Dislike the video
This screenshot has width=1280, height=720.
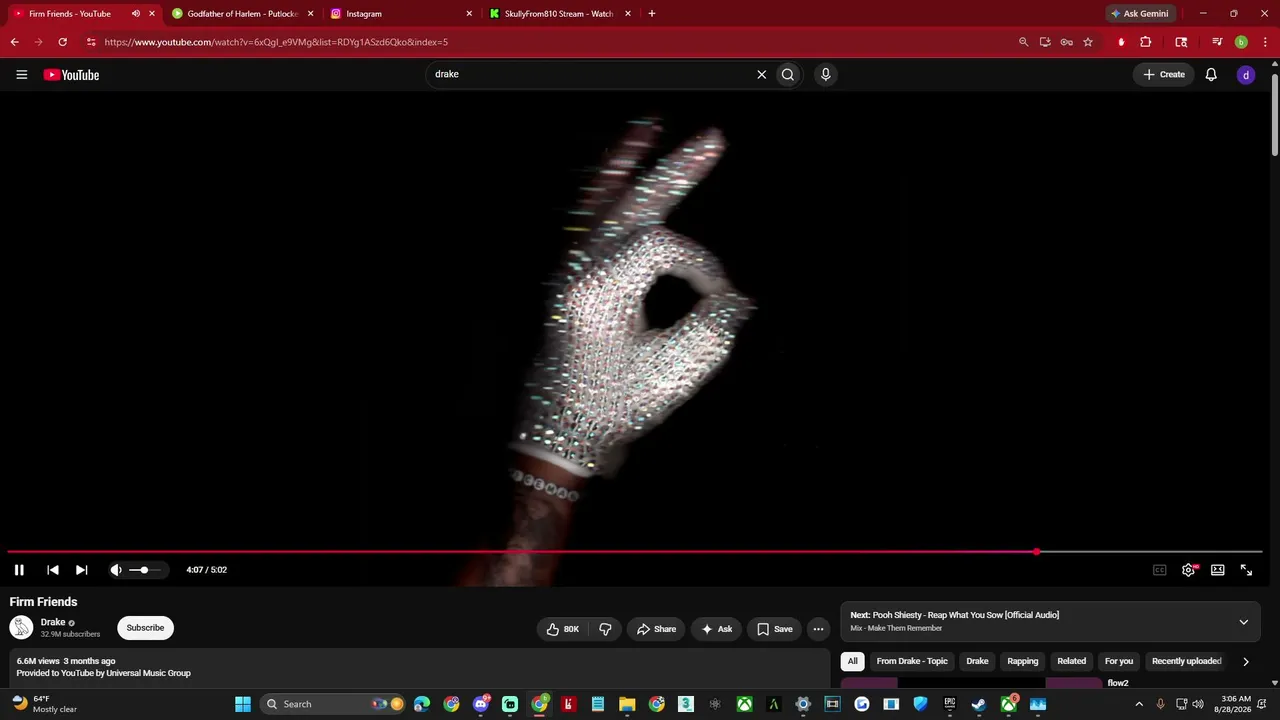(605, 629)
